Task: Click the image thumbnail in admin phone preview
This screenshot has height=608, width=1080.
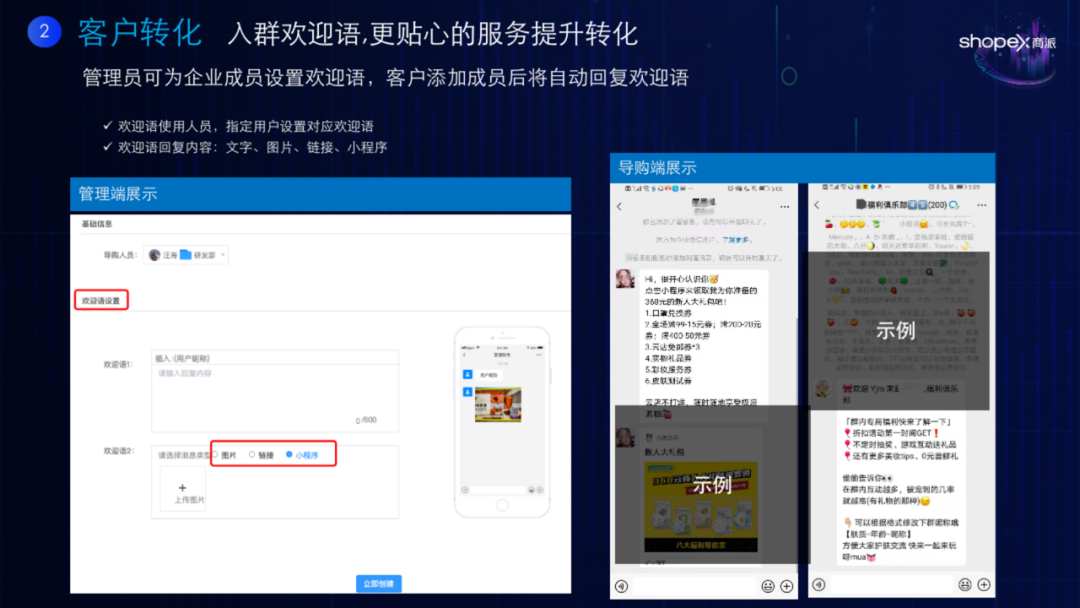Action: [498, 404]
